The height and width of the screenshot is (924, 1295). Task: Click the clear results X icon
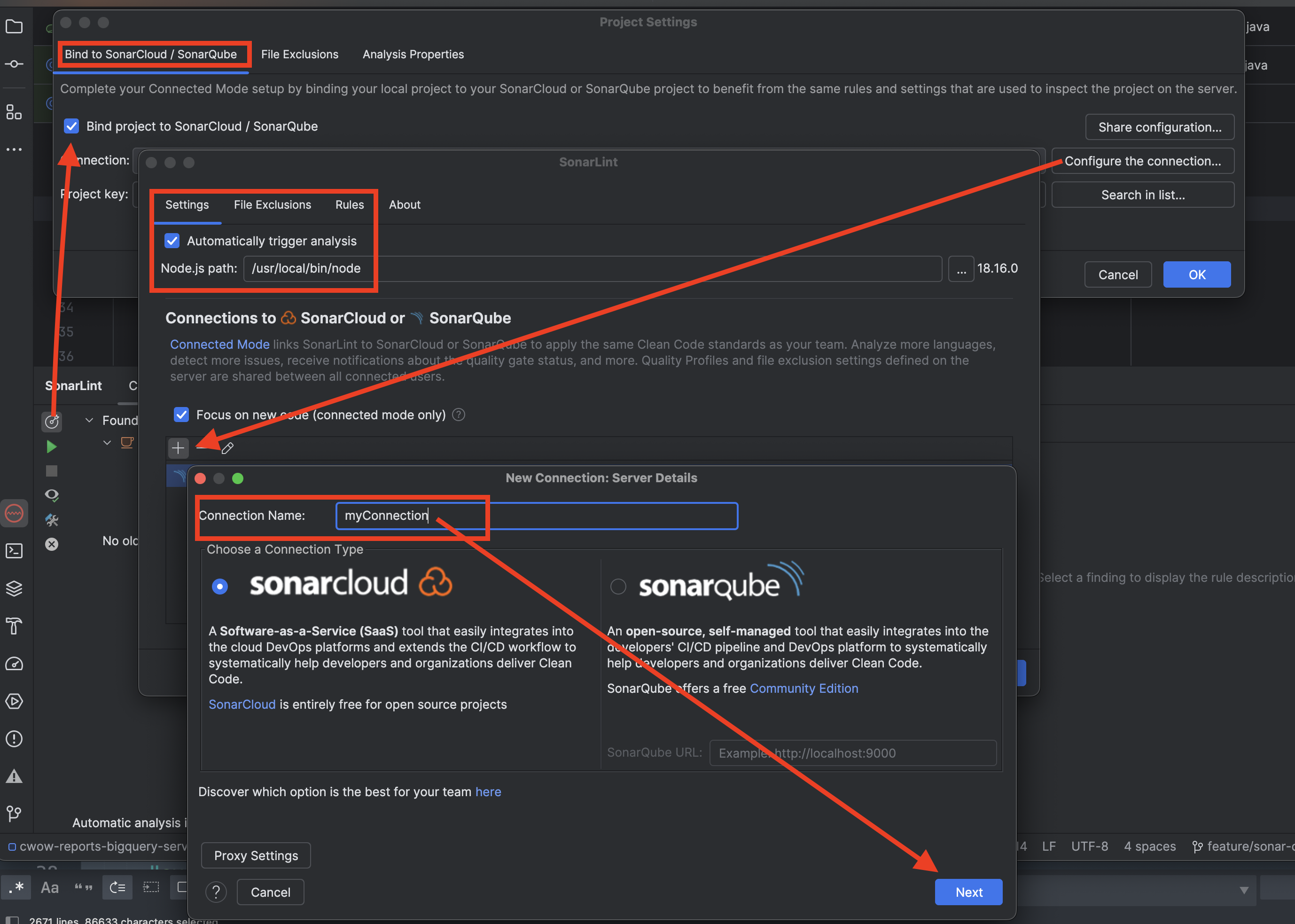point(52,544)
